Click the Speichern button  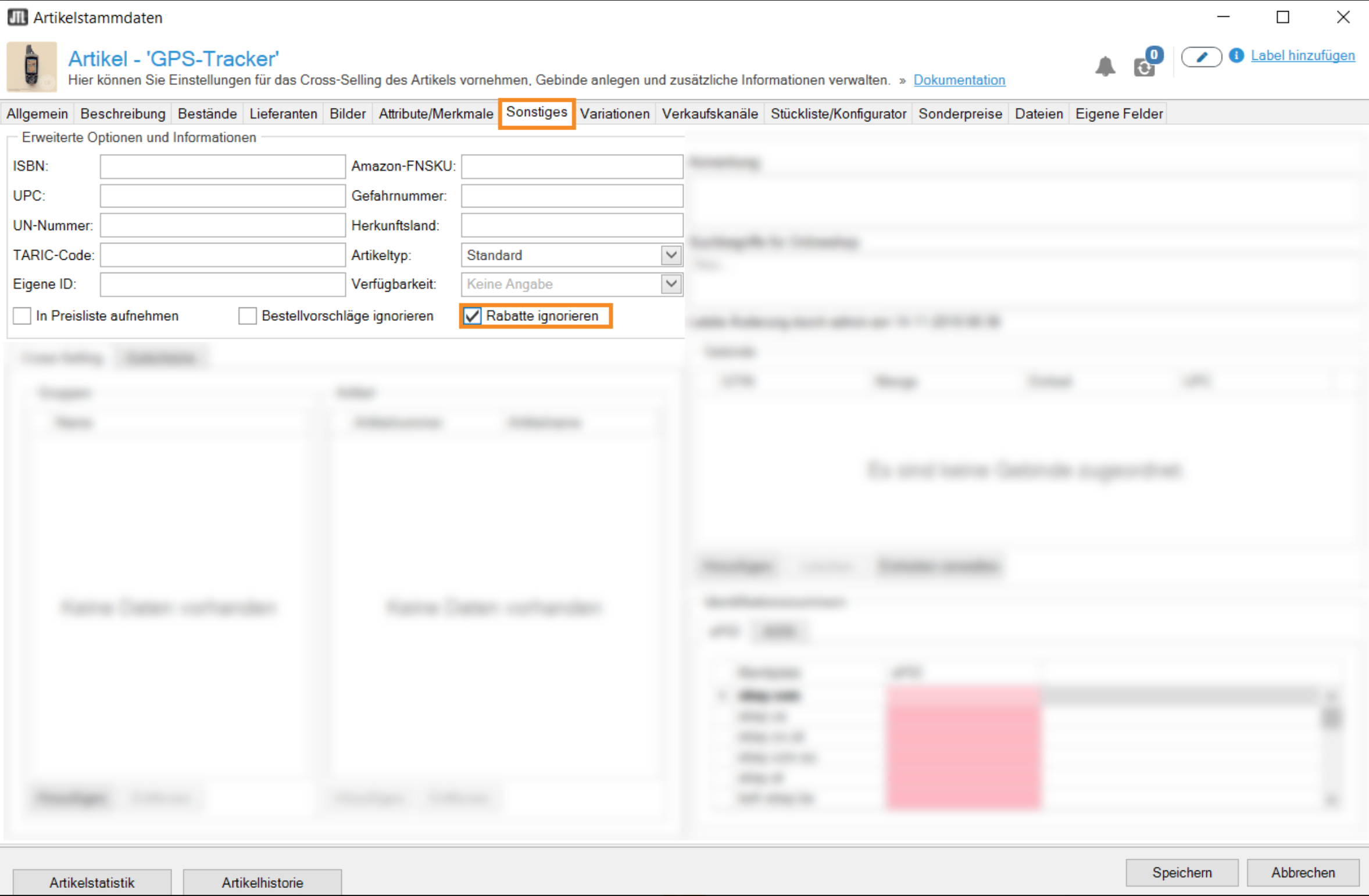coord(1181,872)
